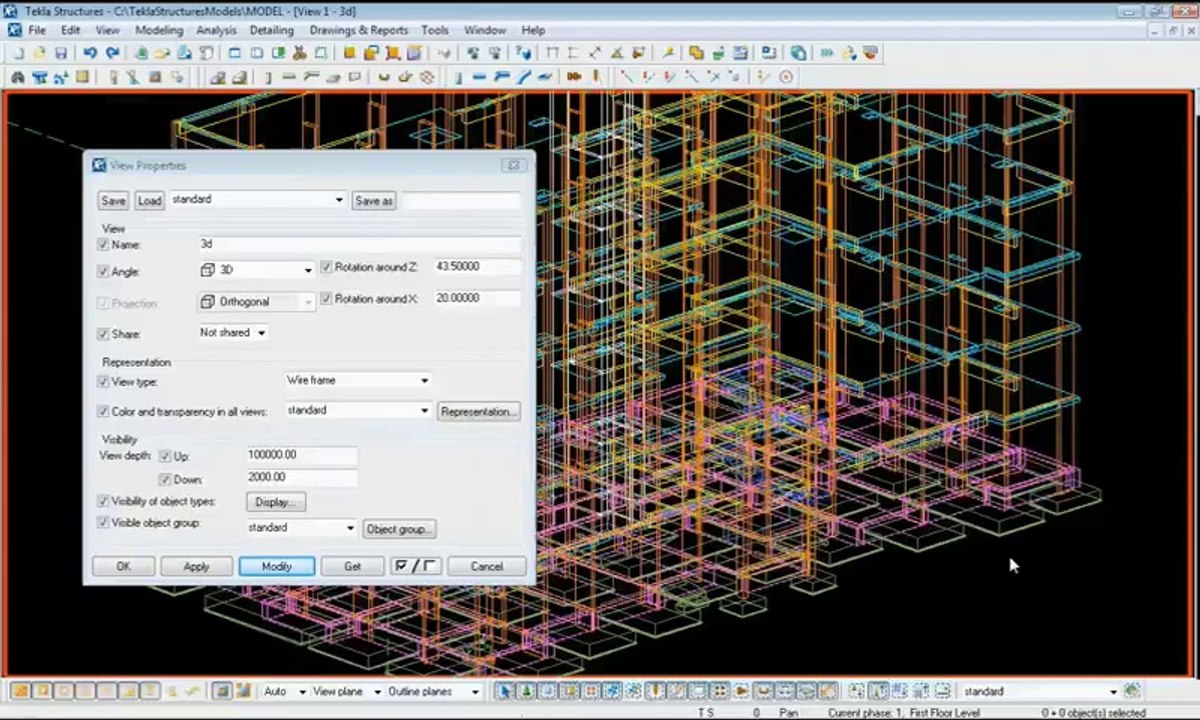Open the Drawings & Reports menu
Image resolution: width=1200 pixels, height=720 pixels.
(358, 30)
